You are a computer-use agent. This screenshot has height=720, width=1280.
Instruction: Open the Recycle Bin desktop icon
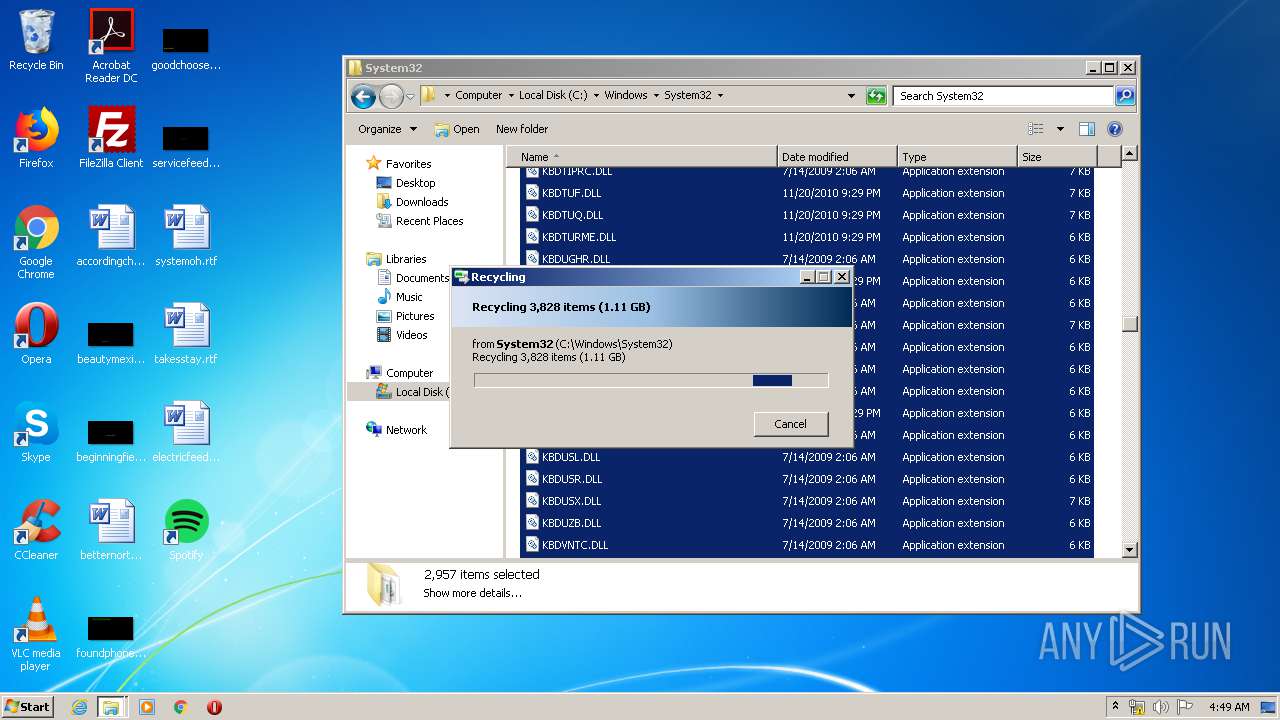[x=36, y=41]
